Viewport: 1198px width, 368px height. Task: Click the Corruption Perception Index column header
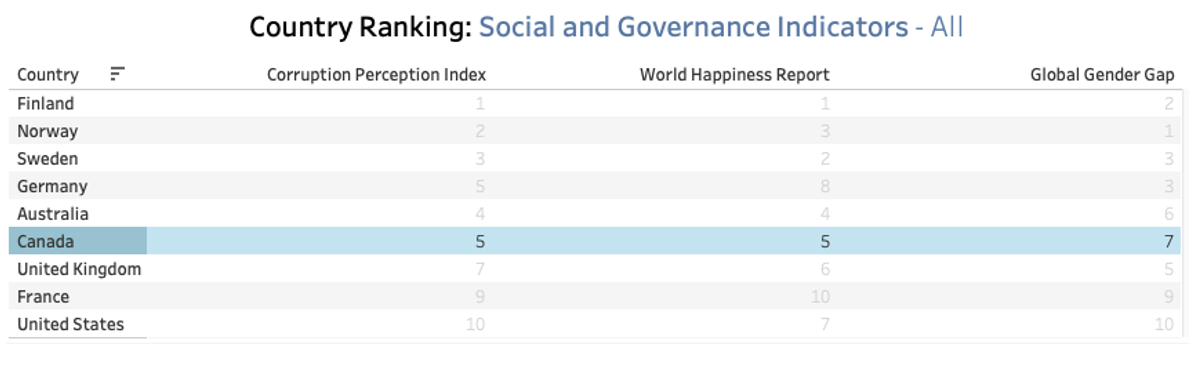click(x=376, y=74)
